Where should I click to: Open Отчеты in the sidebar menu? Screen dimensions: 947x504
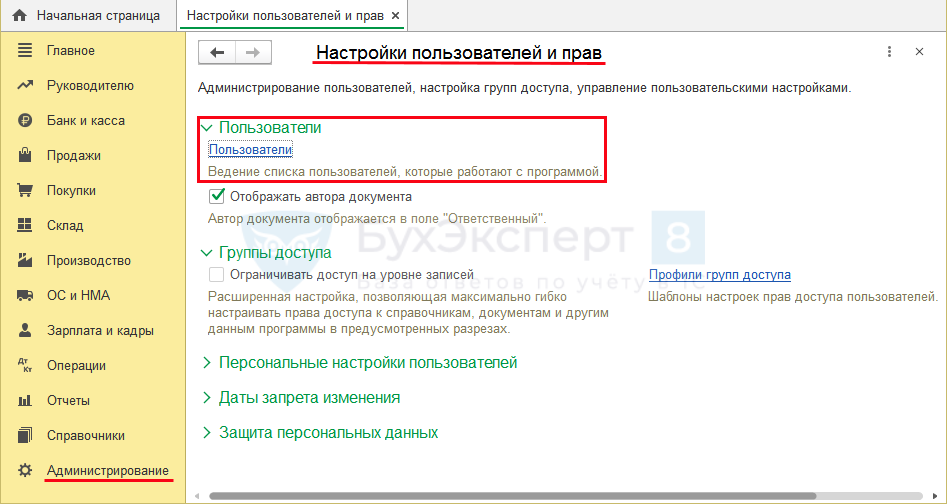point(68,401)
